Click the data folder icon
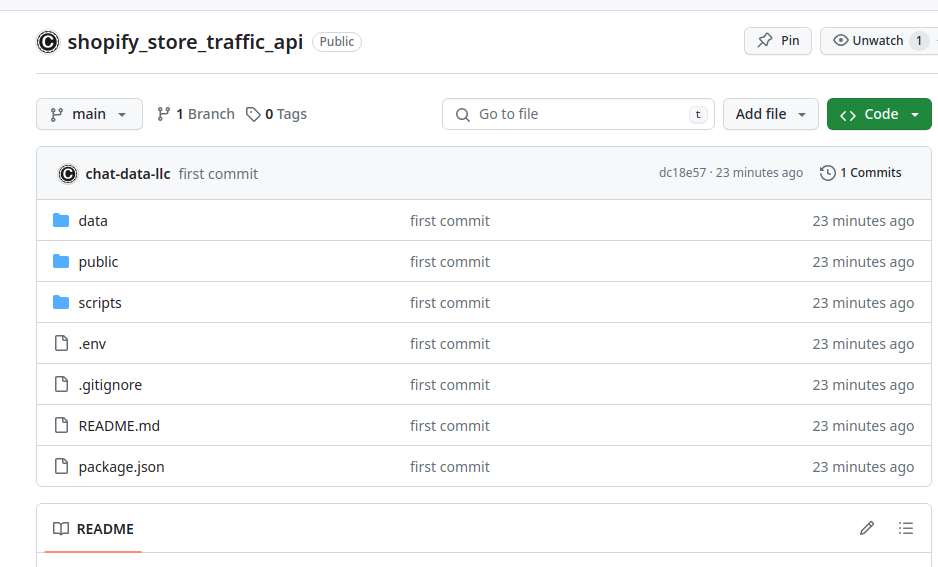Viewport: 938px width, 567px height. point(61,221)
